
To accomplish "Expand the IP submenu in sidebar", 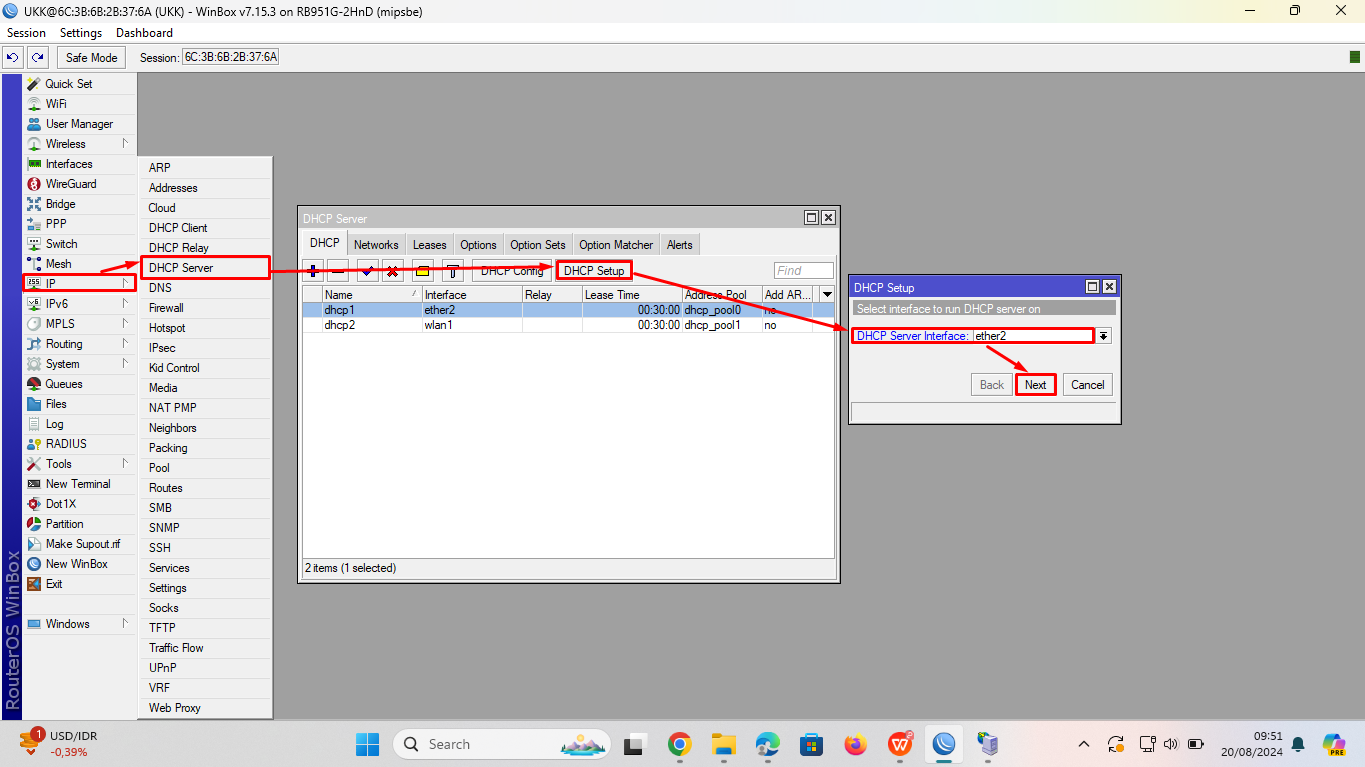I will coord(125,284).
